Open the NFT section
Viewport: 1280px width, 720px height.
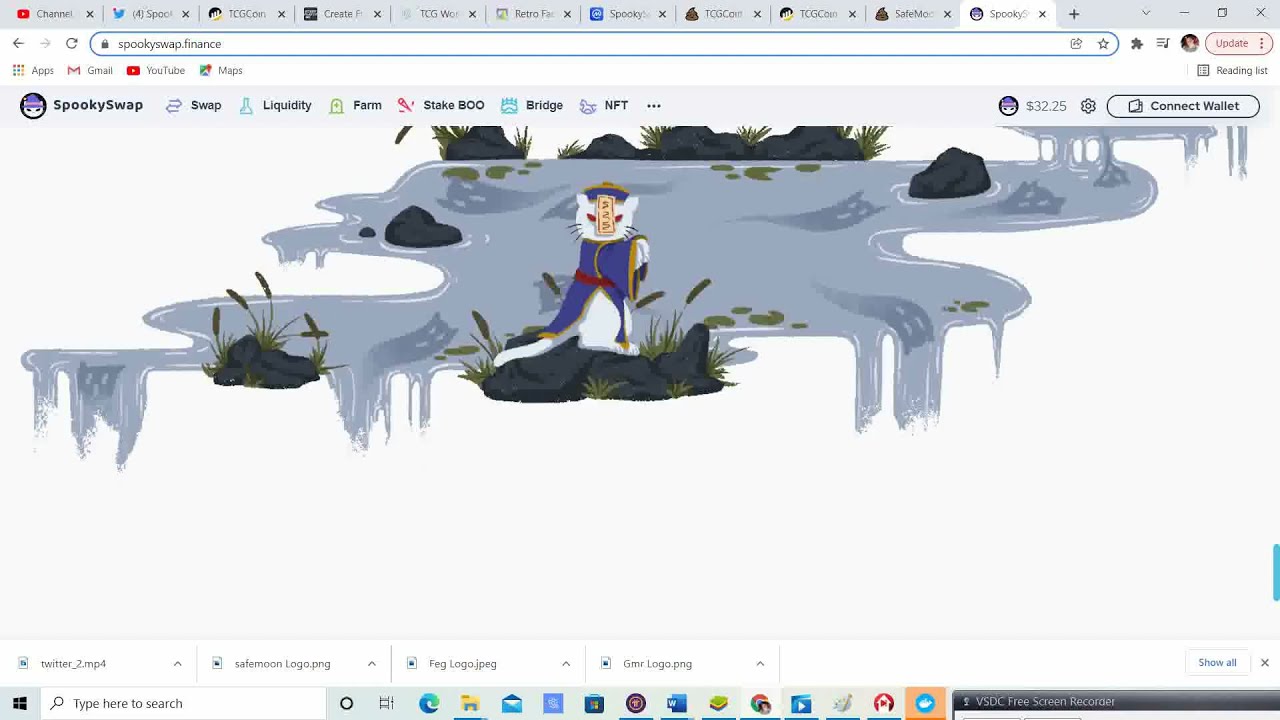click(604, 106)
